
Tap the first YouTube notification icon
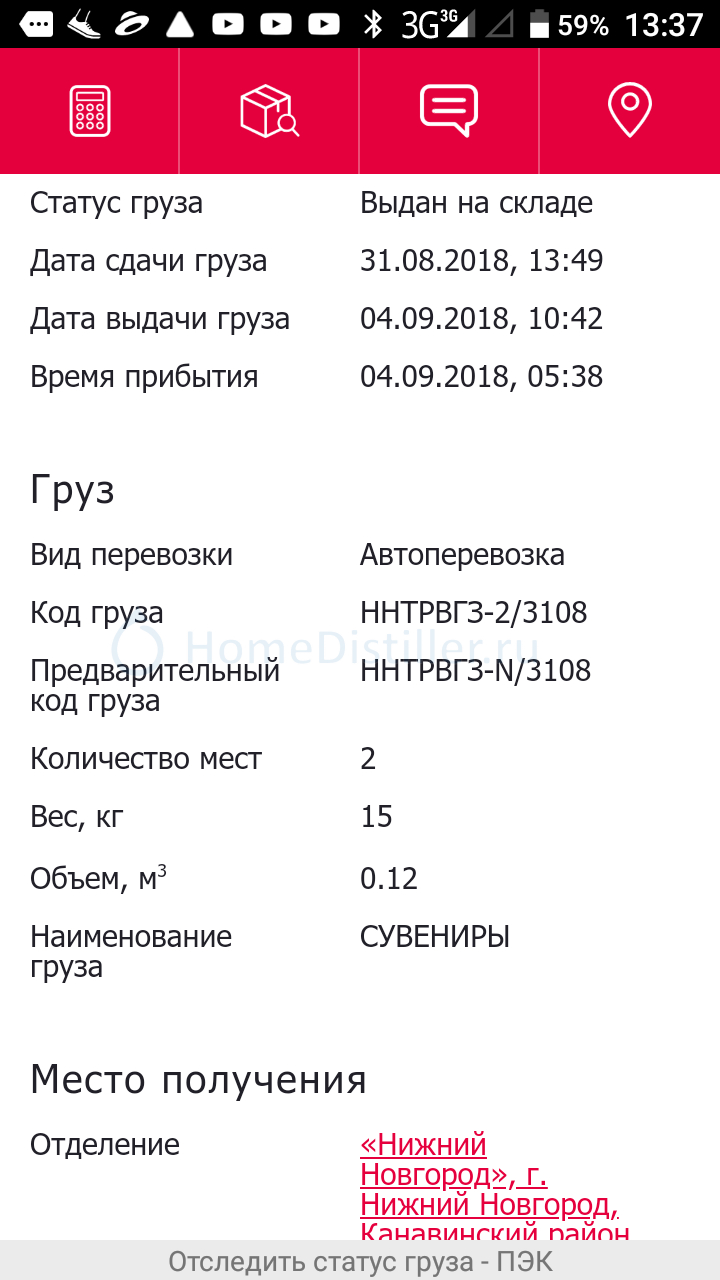[x=229, y=24]
